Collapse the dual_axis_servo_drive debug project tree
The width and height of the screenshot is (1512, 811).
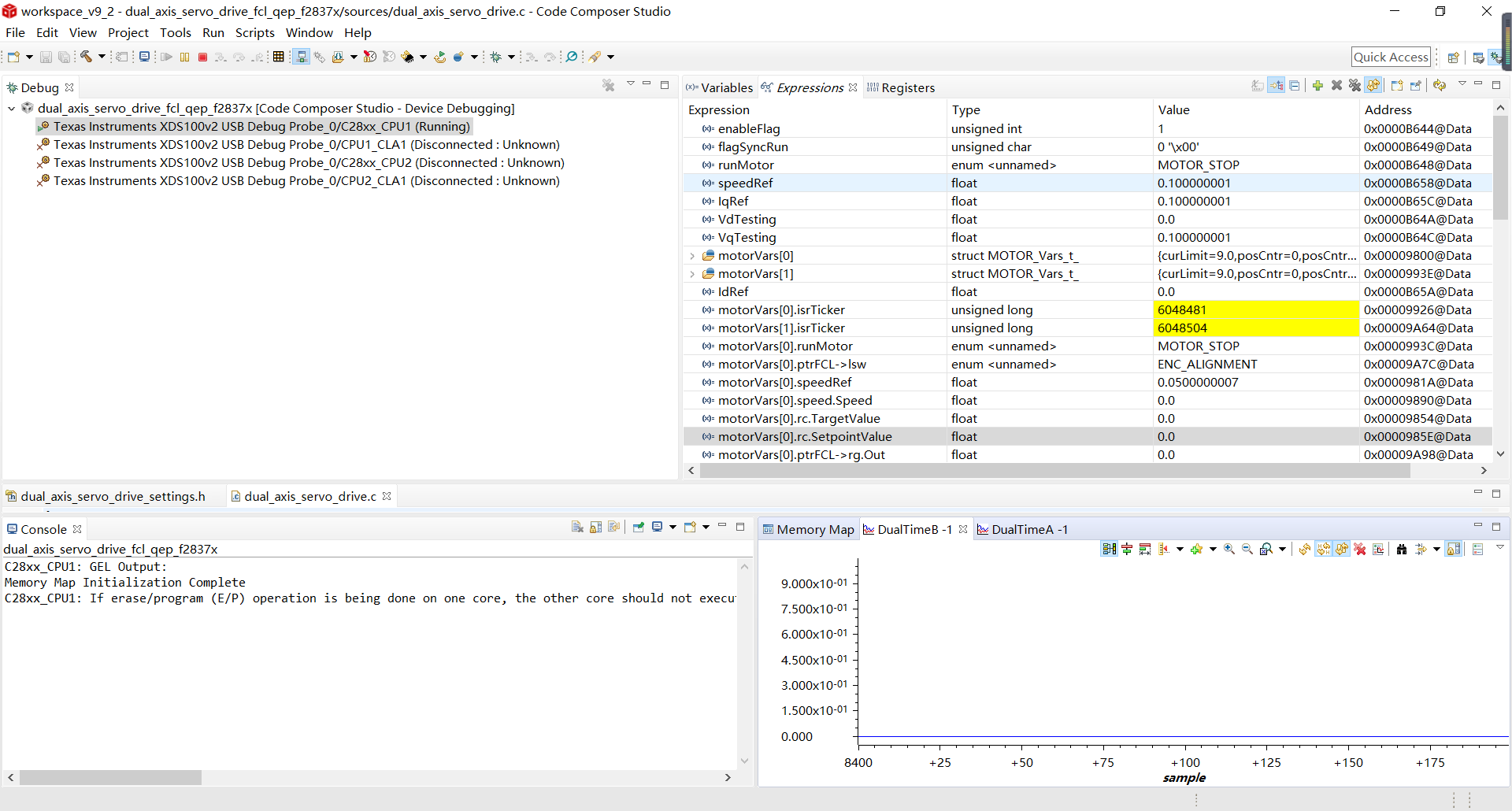12,109
